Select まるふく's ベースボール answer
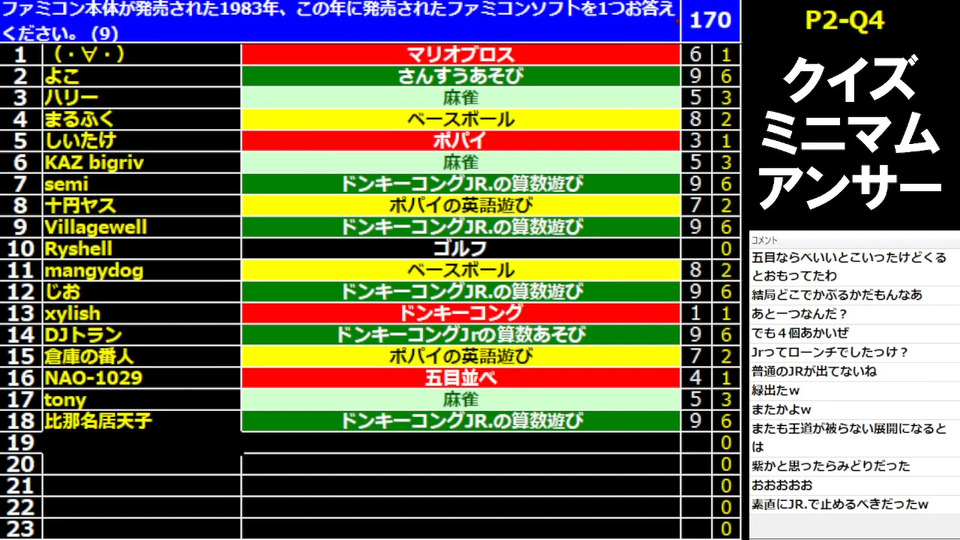The width and height of the screenshot is (960, 540). pos(460,119)
